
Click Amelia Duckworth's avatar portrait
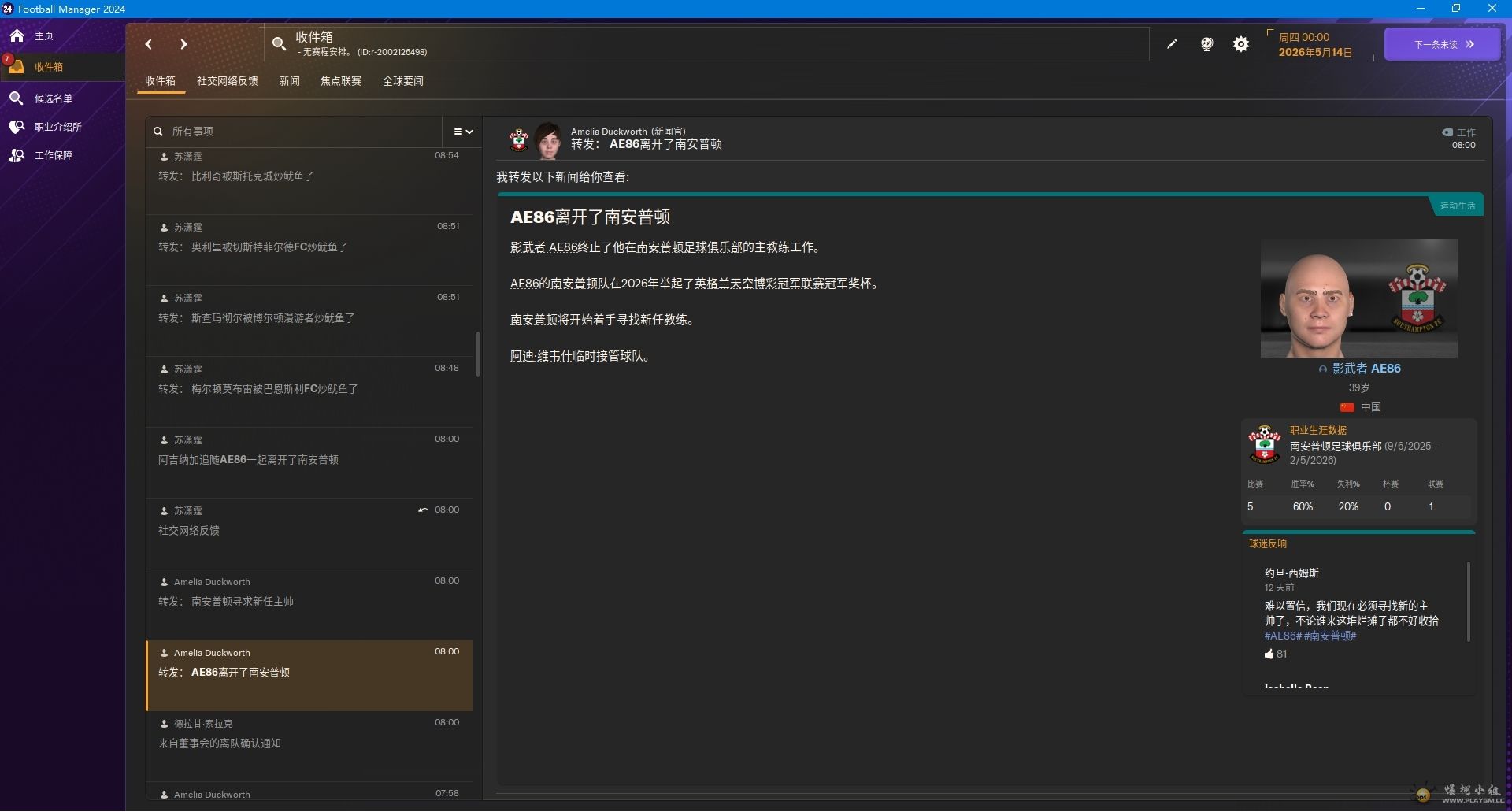pyautogui.click(x=548, y=140)
